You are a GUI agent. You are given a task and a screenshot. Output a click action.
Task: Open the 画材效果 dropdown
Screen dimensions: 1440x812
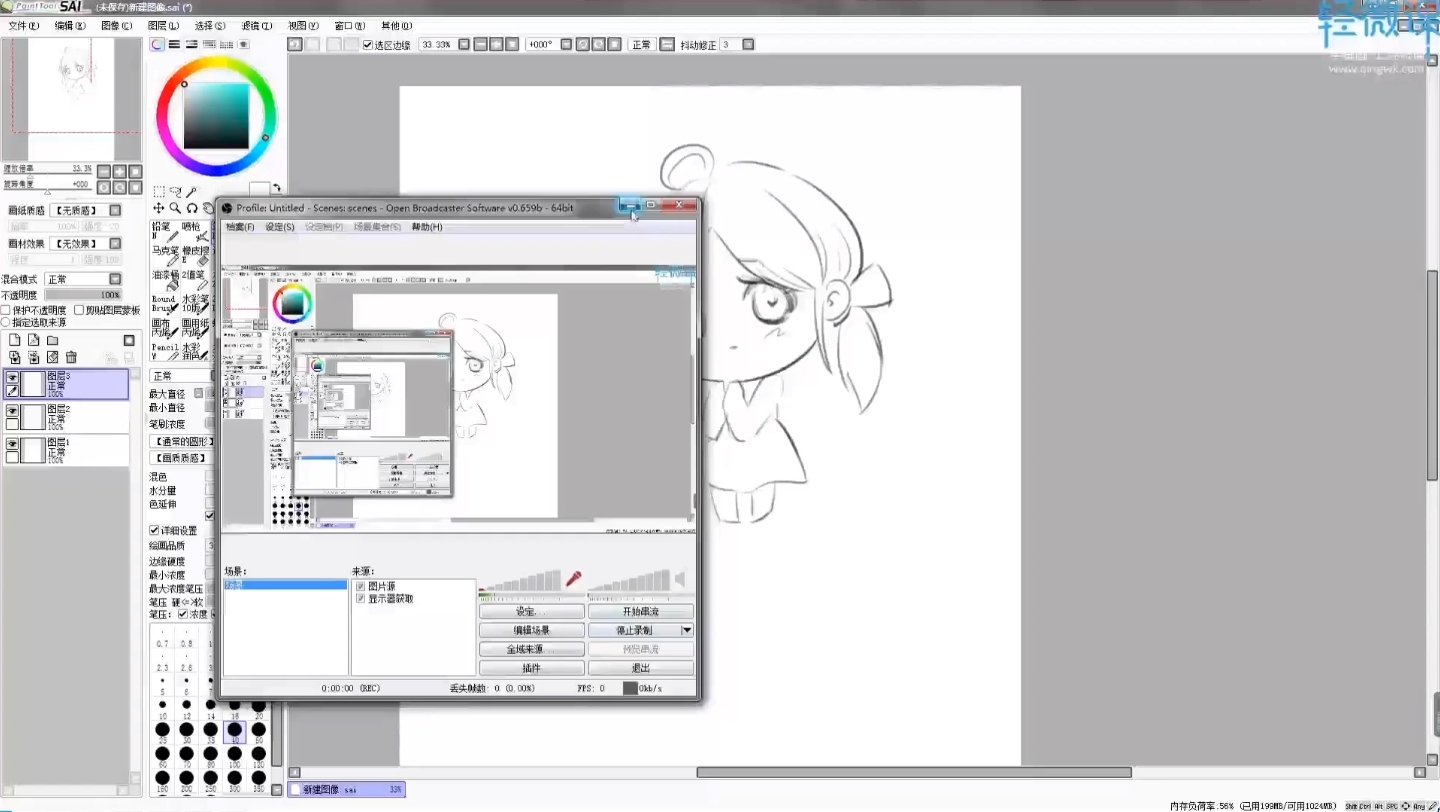coord(115,243)
